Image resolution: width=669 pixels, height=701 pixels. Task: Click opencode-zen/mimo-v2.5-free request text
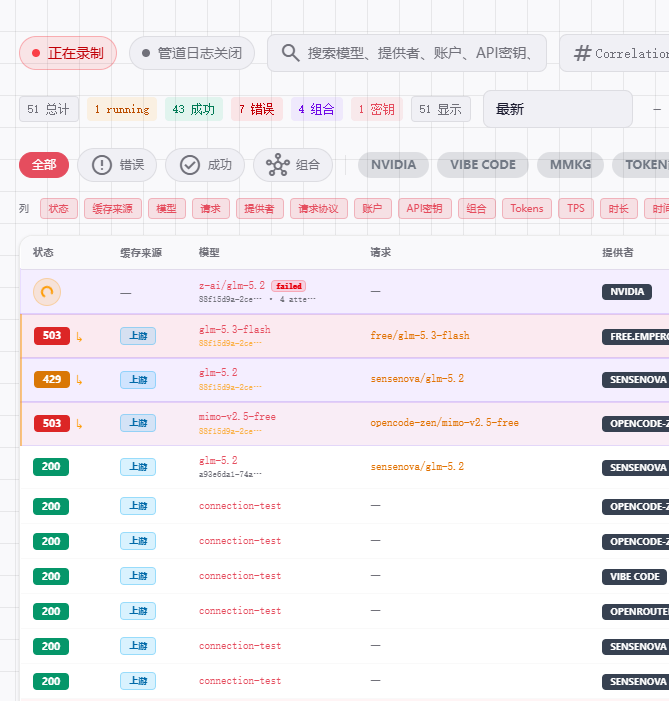click(445, 423)
